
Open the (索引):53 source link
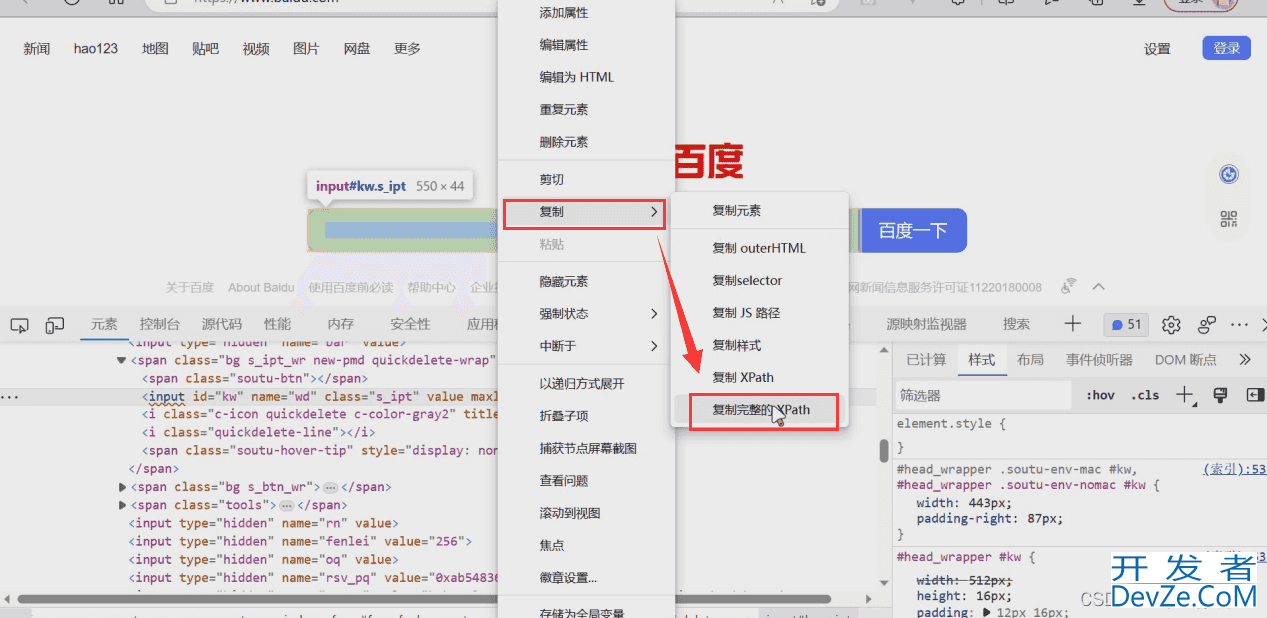1234,469
